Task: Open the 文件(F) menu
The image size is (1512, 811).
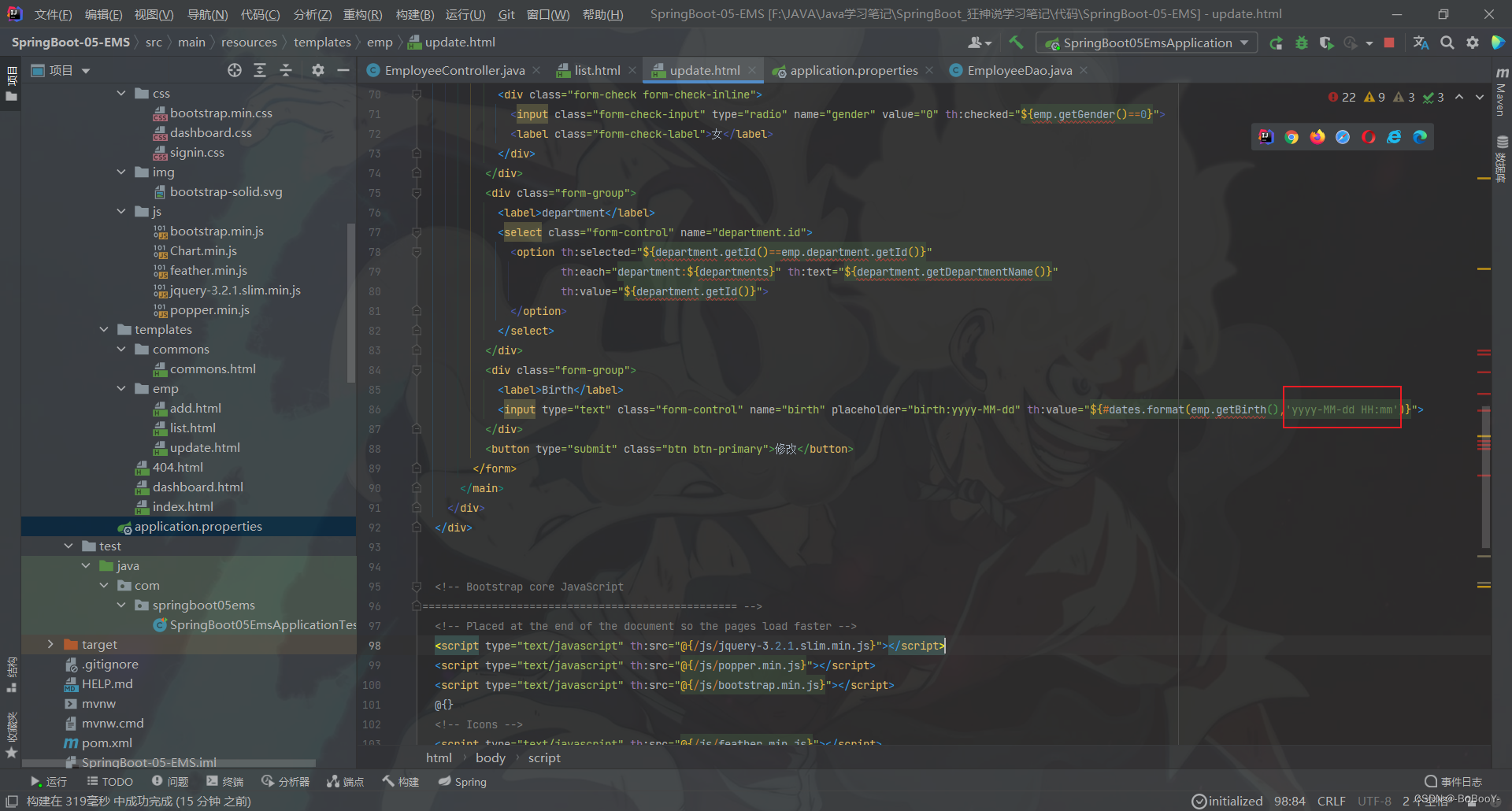Action: click(x=53, y=14)
